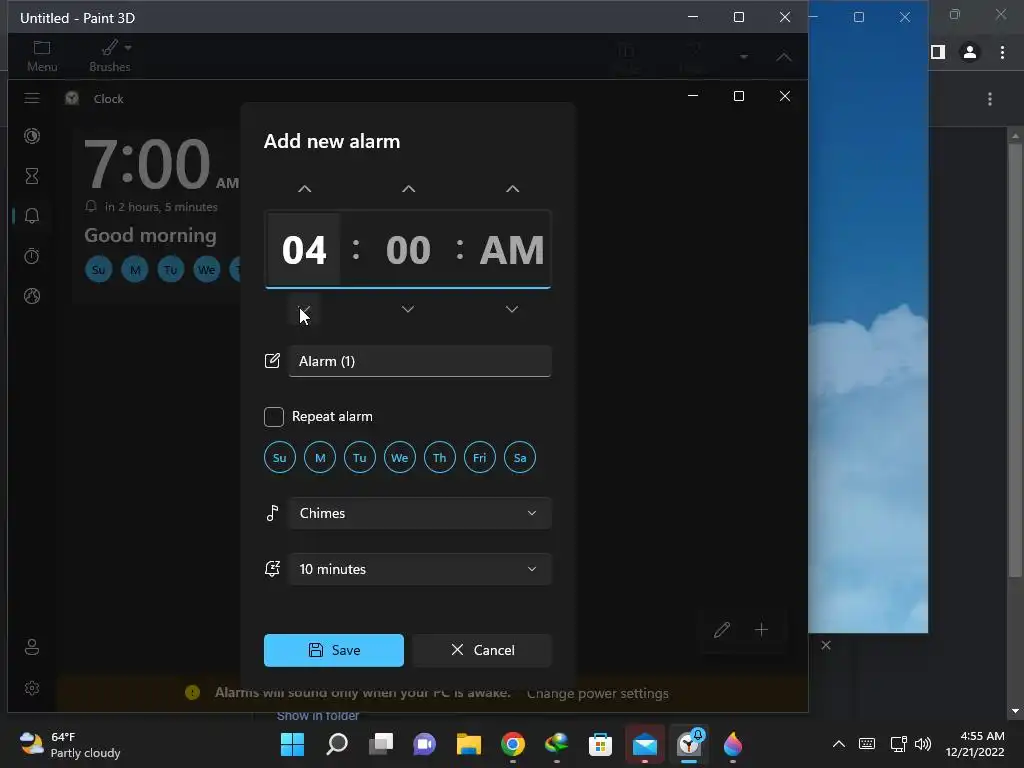Decrease the alarm hour with down chevron
Viewport: 1024px width, 768px height.
pos(304,309)
